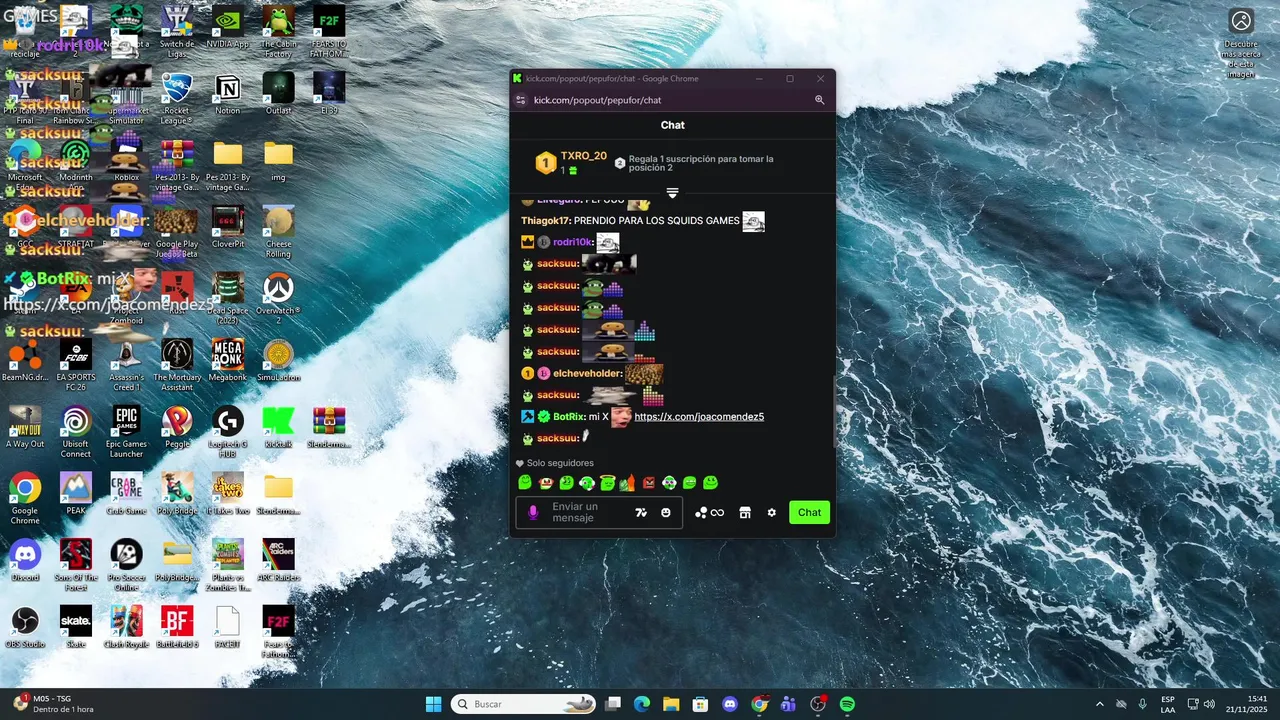Click the TXRO_20 top gifter name

click(x=583, y=156)
